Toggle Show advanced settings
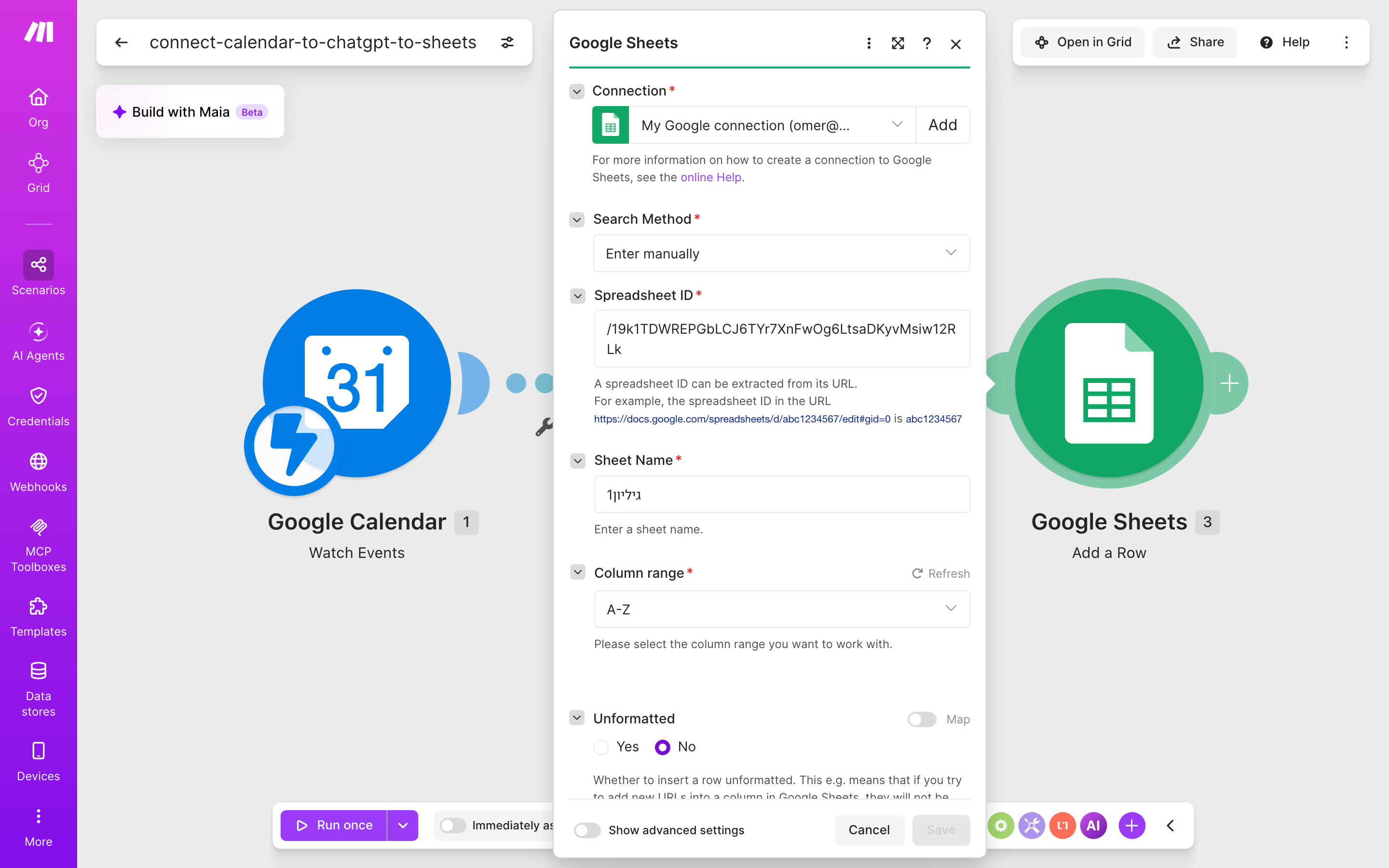This screenshot has height=868, width=1389. [587, 830]
